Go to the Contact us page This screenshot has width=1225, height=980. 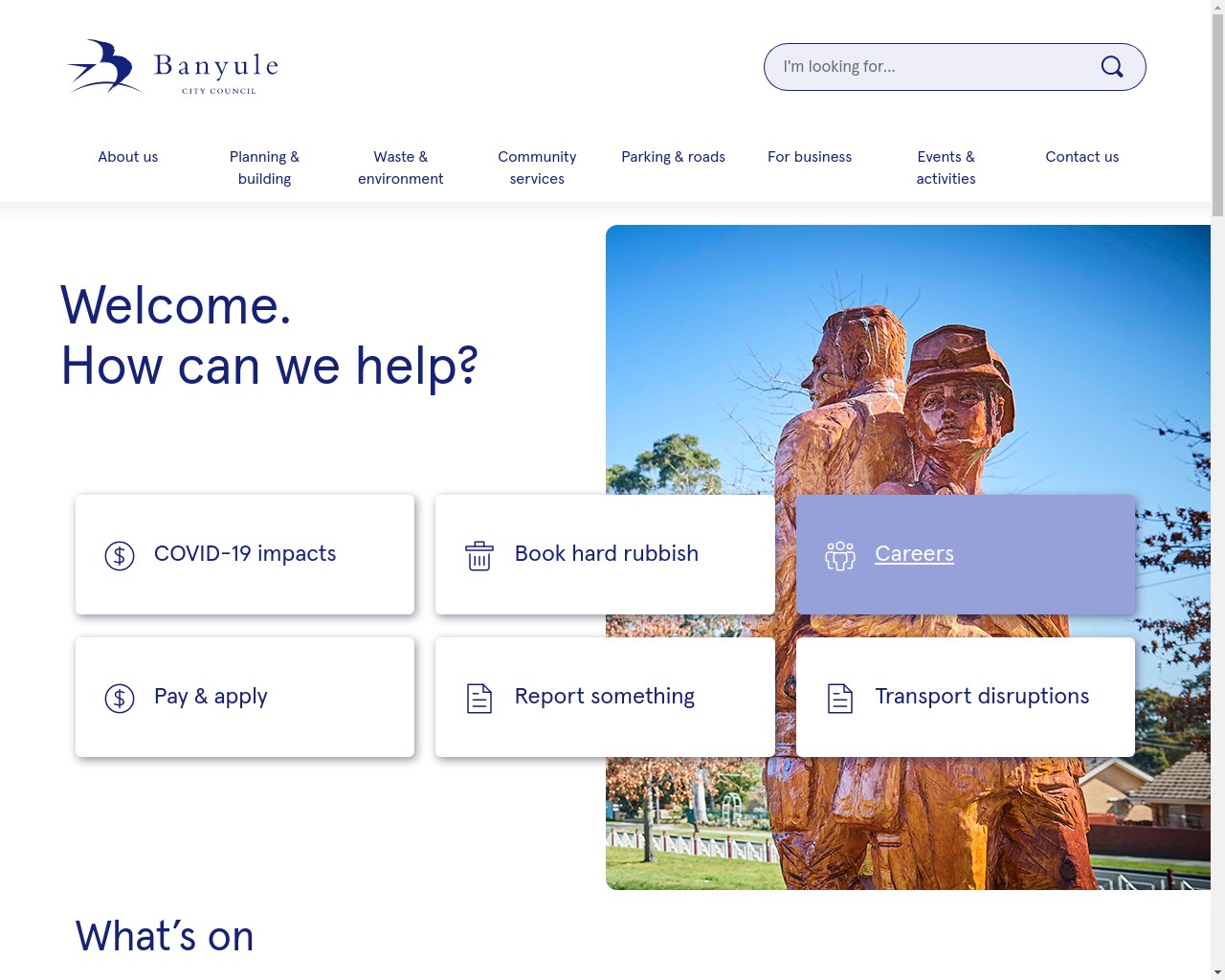pos(1082,157)
